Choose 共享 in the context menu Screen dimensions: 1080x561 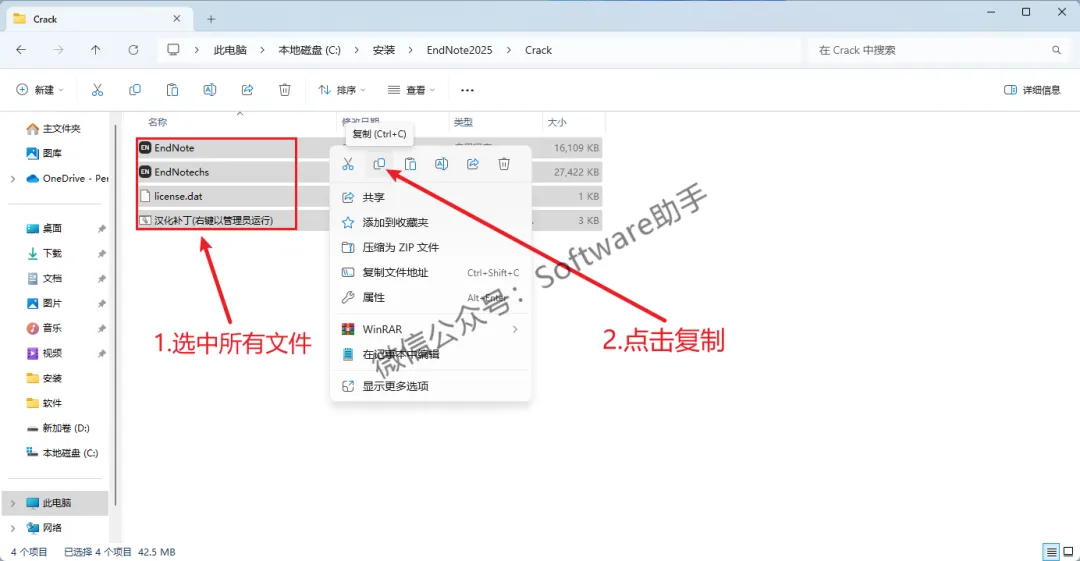[x=430, y=197]
